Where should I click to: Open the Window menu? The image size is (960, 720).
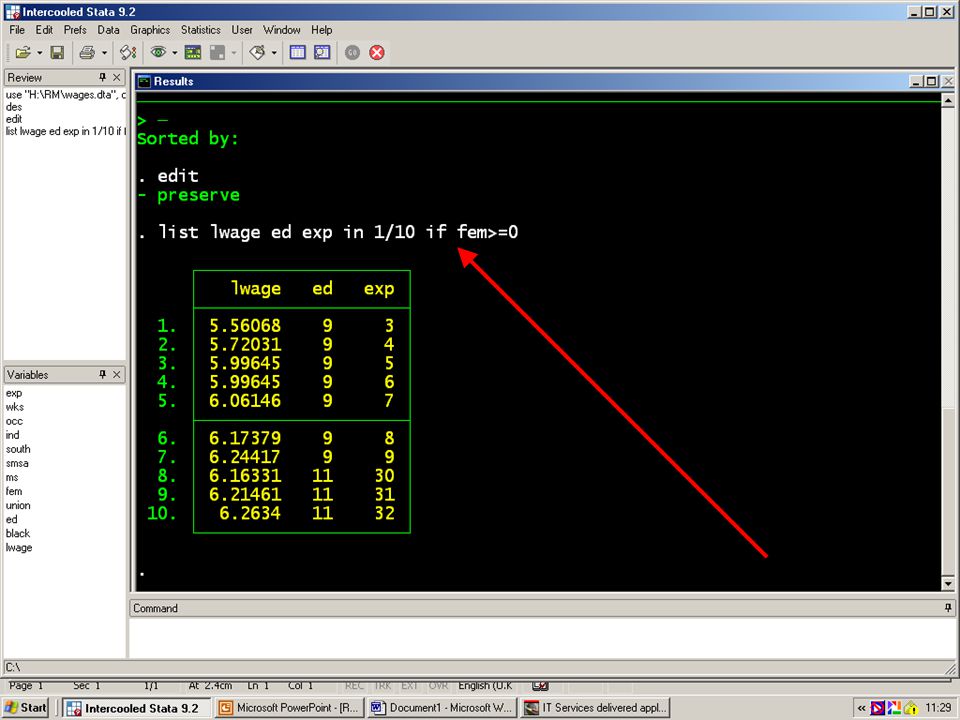282,30
